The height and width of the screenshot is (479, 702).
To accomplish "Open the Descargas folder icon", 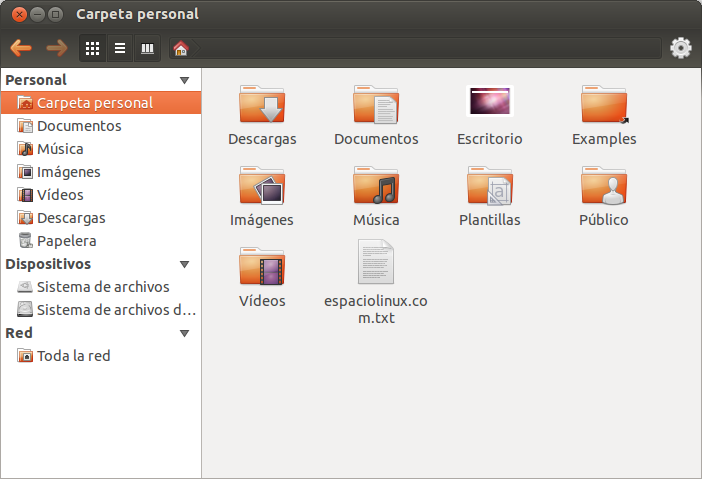I will (262, 106).
